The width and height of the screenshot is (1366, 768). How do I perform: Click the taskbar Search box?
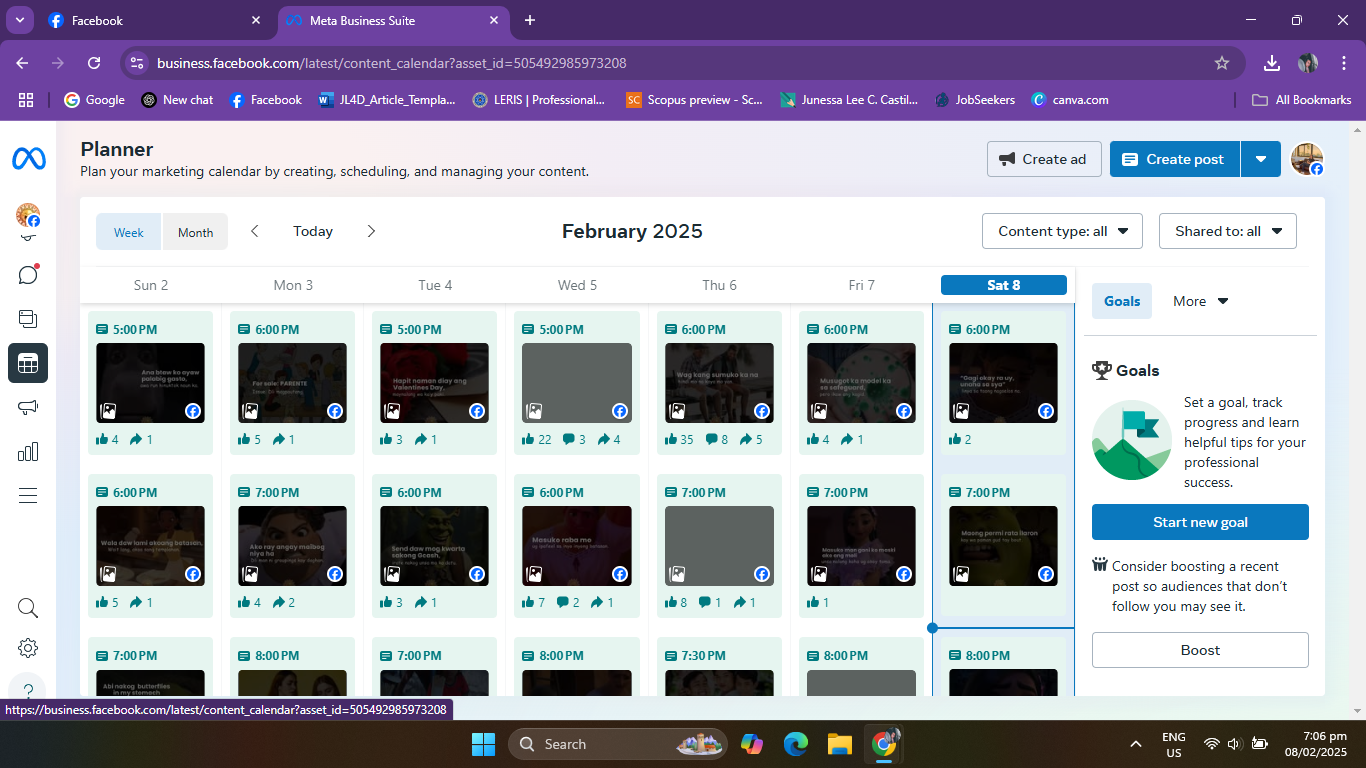(616, 744)
